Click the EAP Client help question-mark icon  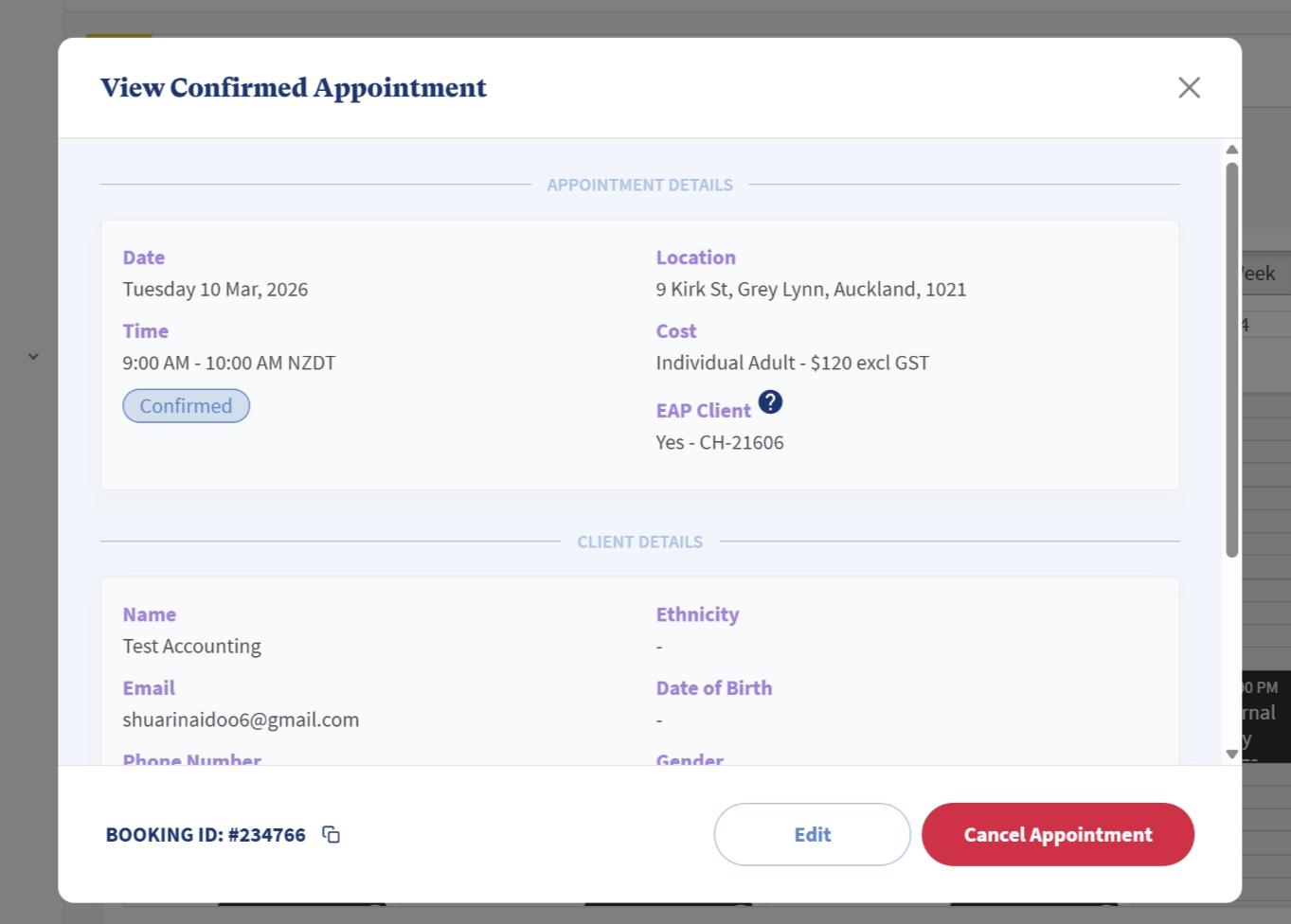(x=770, y=402)
